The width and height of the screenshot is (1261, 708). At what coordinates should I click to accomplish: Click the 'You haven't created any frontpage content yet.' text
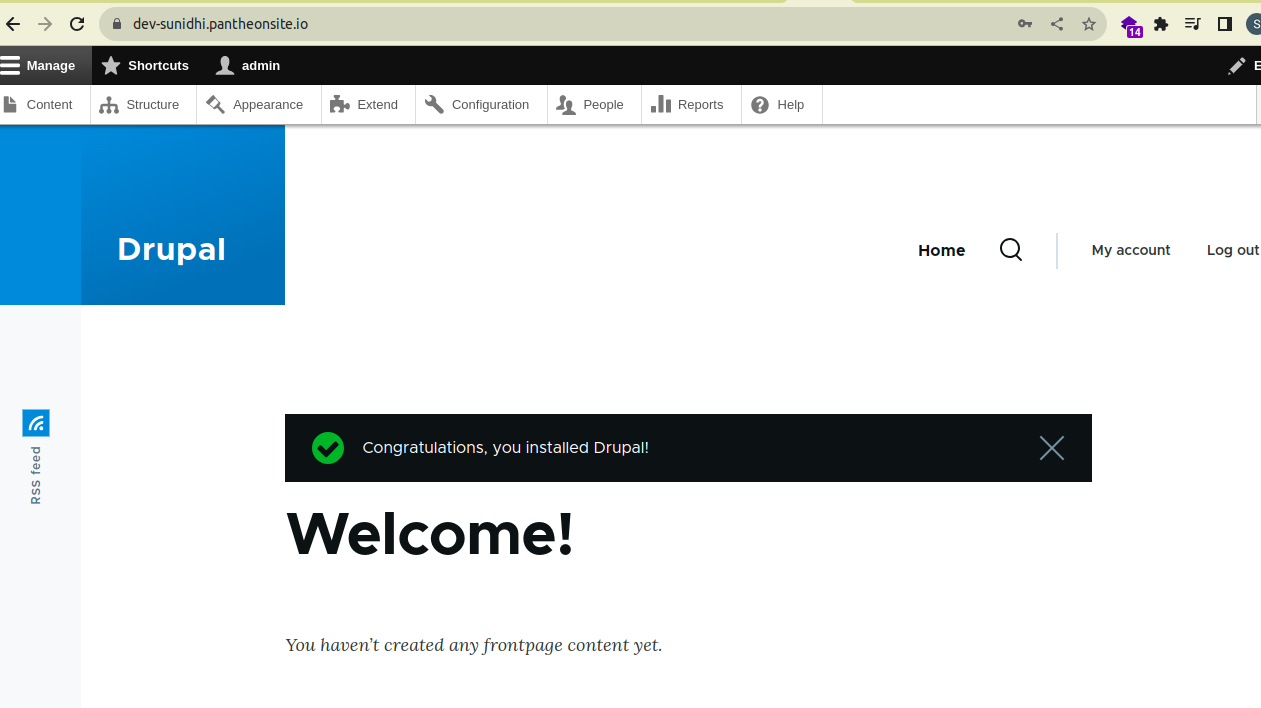[x=473, y=645]
